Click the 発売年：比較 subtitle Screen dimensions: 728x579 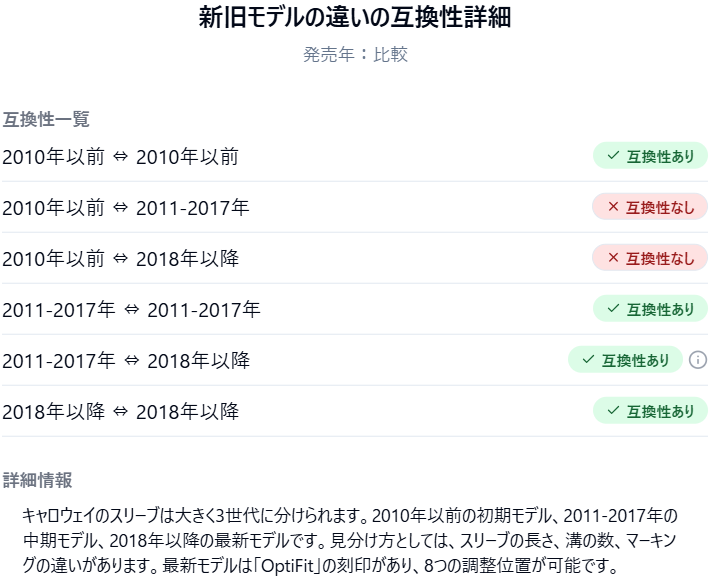pyautogui.click(x=355, y=54)
